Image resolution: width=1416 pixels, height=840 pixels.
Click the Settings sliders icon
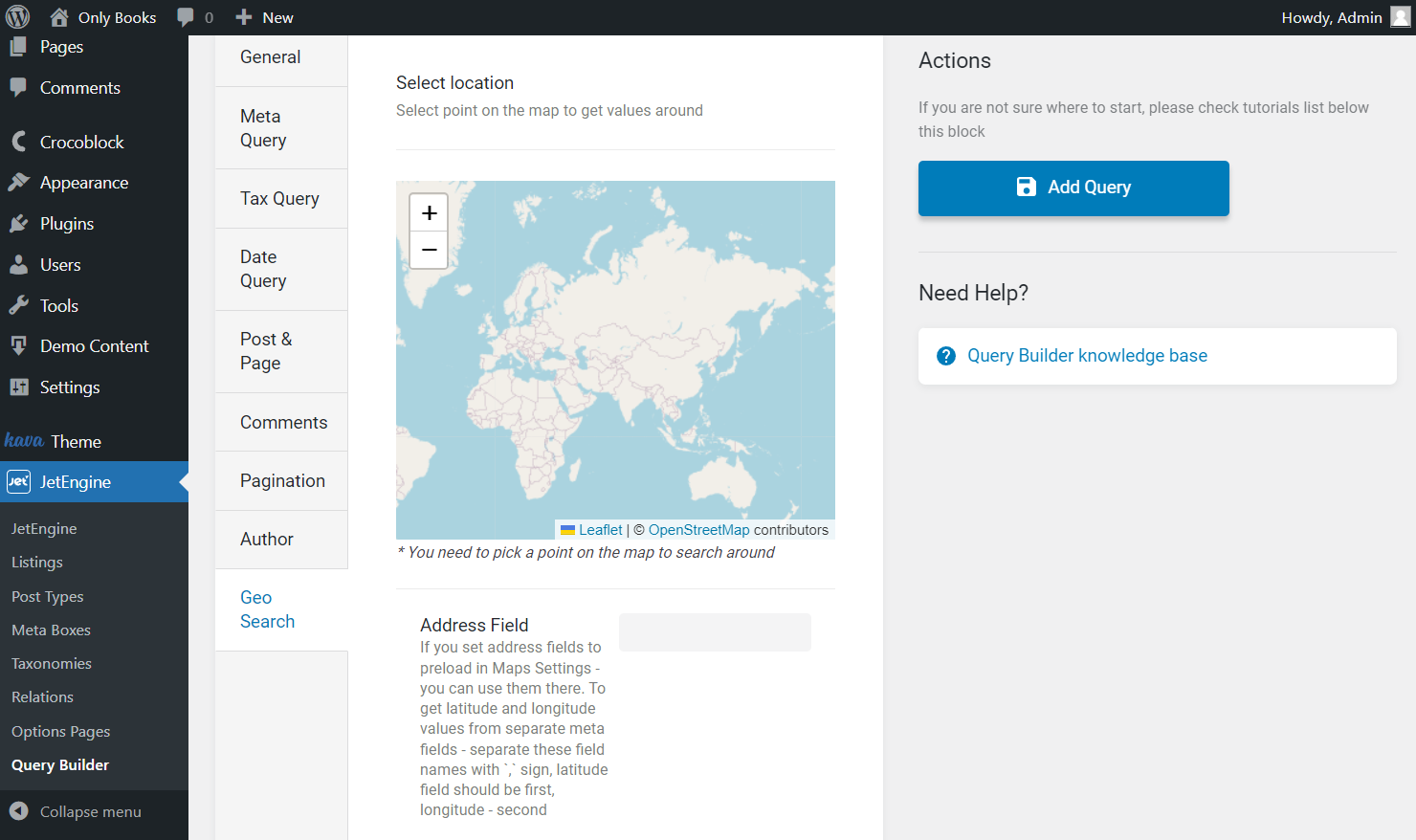coord(18,387)
